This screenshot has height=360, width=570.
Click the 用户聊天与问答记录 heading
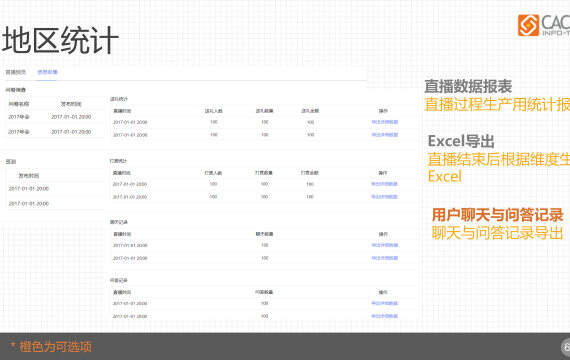click(x=497, y=215)
